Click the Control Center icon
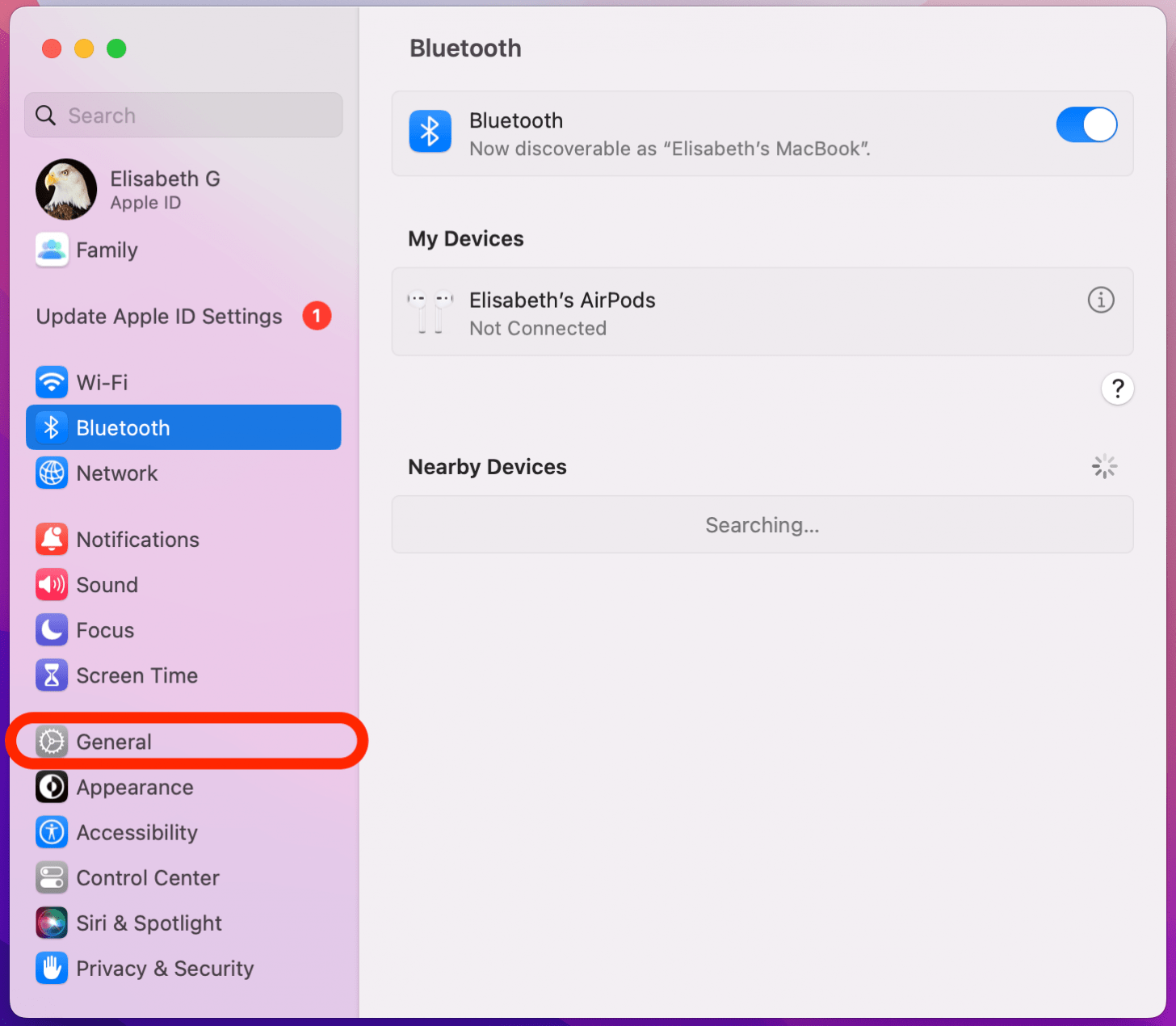 click(52, 877)
